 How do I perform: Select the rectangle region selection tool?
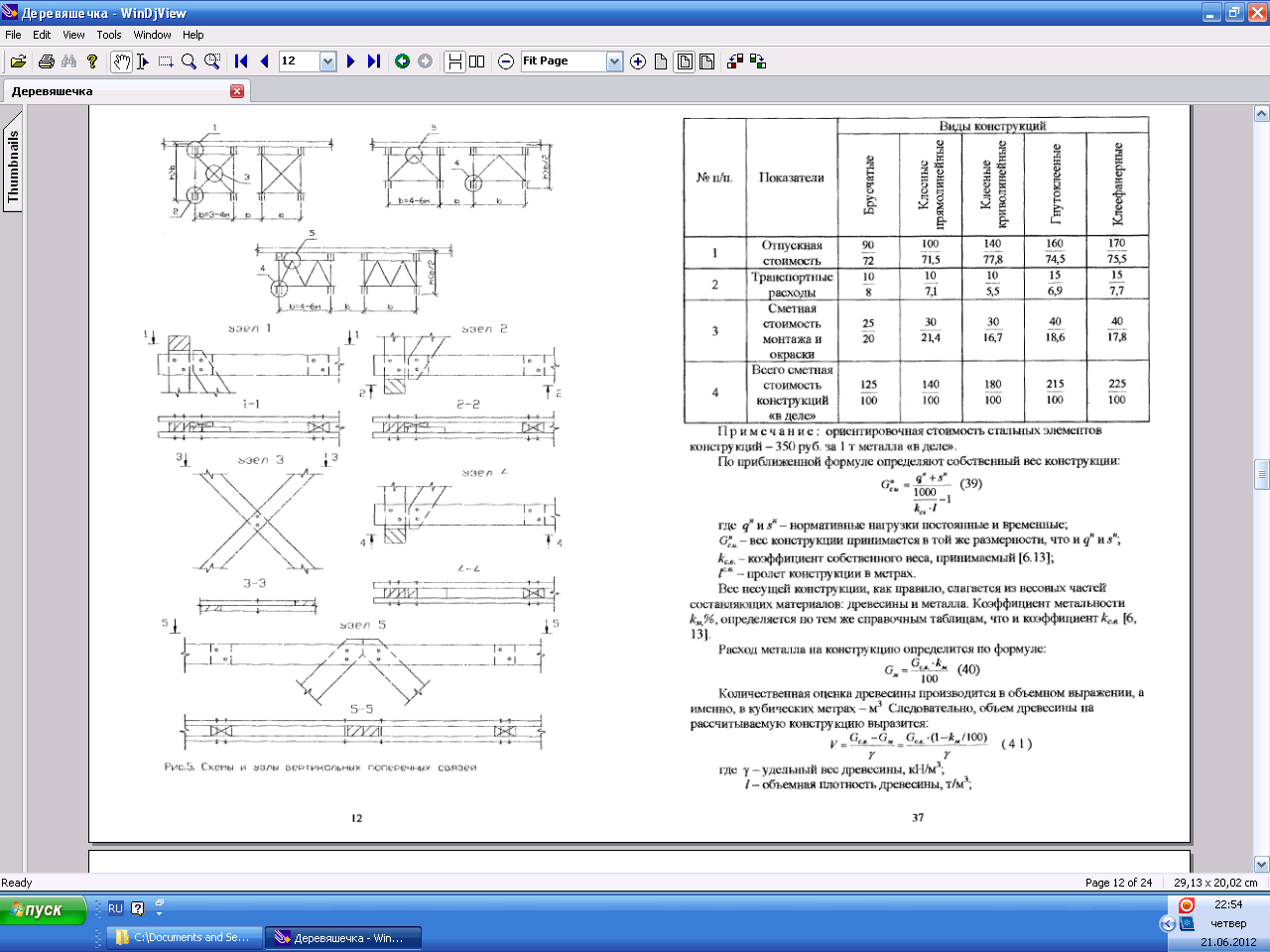[166, 61]
